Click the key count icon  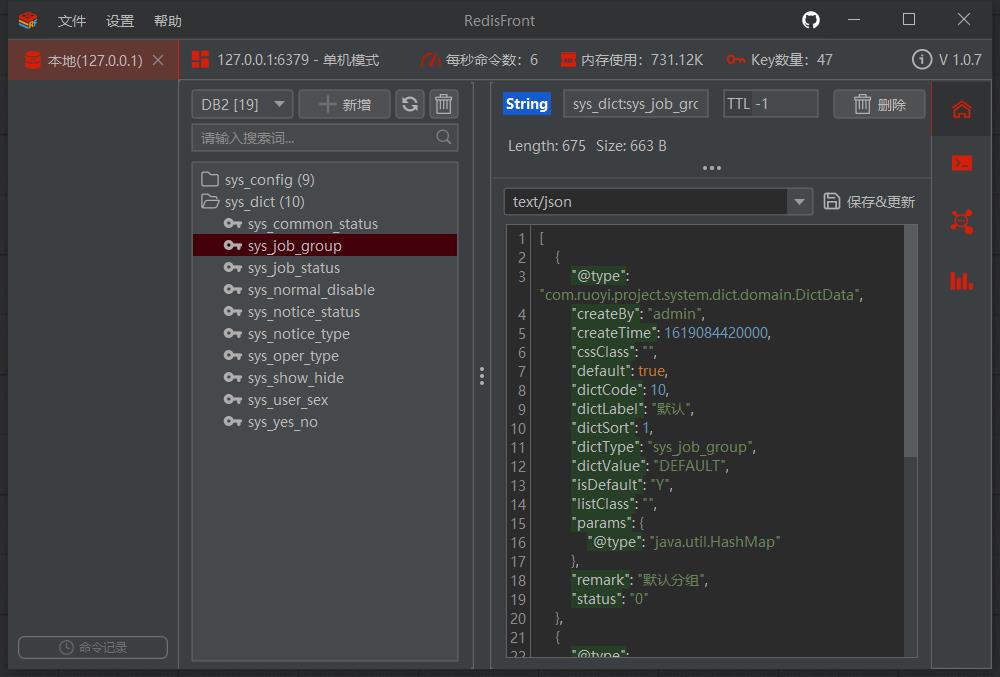735,60
